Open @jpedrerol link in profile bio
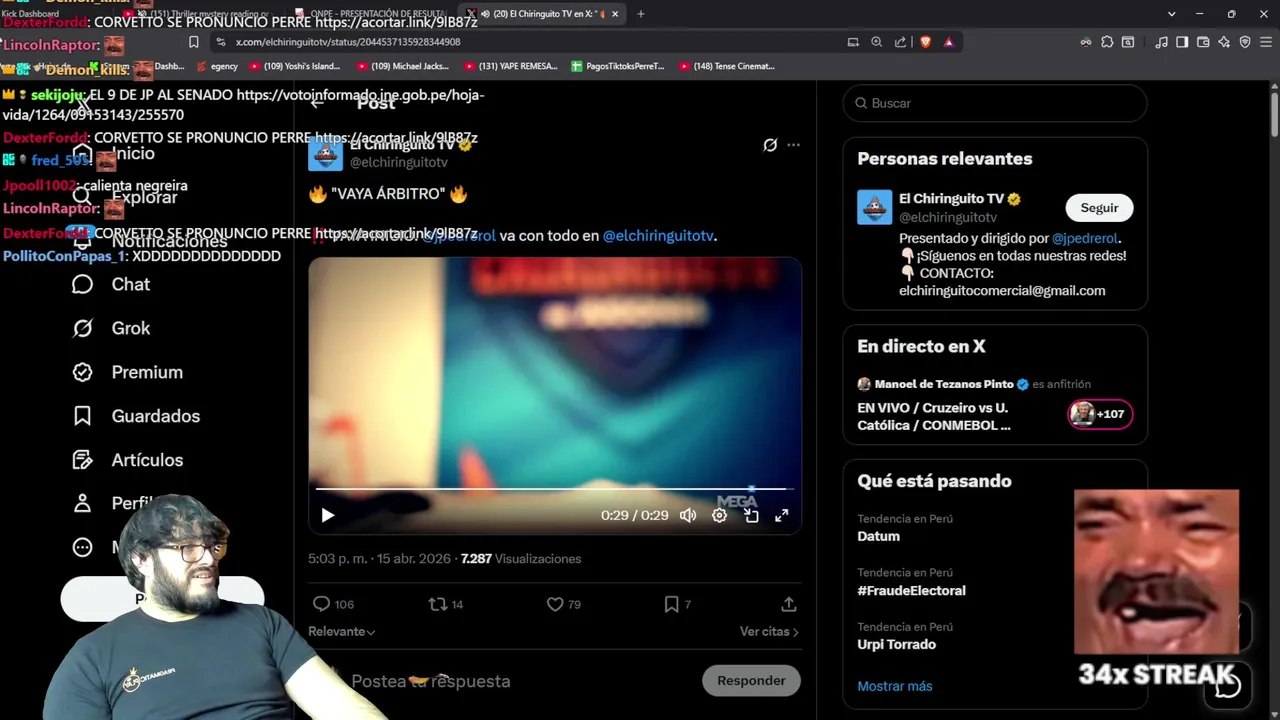 point(1085,239)
